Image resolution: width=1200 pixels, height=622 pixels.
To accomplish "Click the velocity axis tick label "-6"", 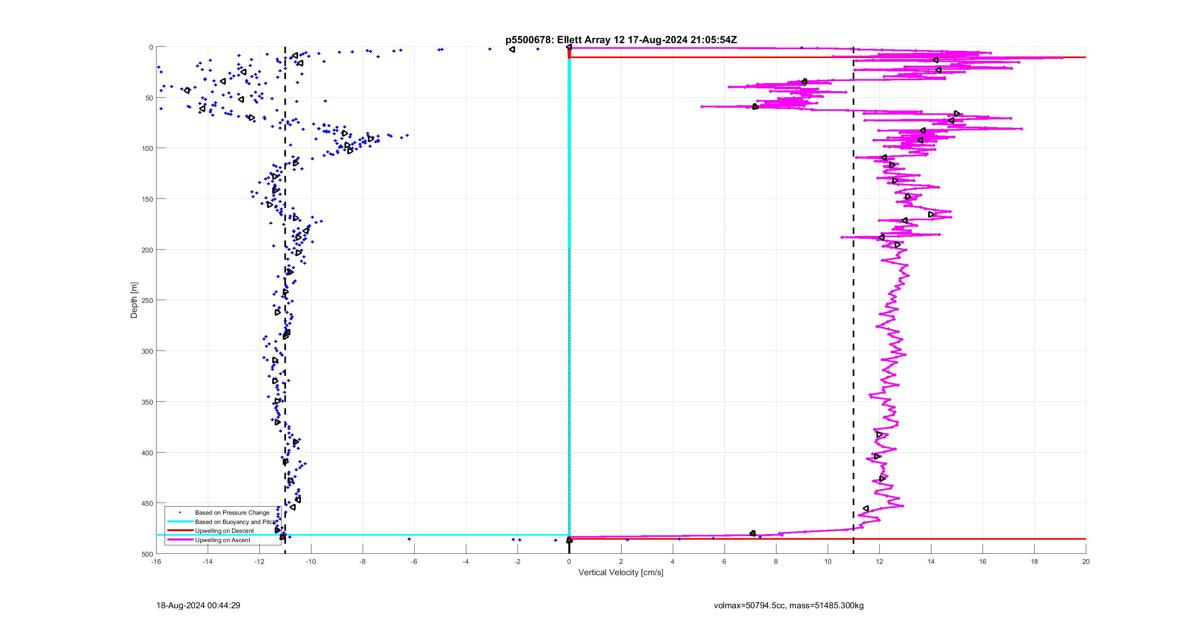I will point(414,562).
